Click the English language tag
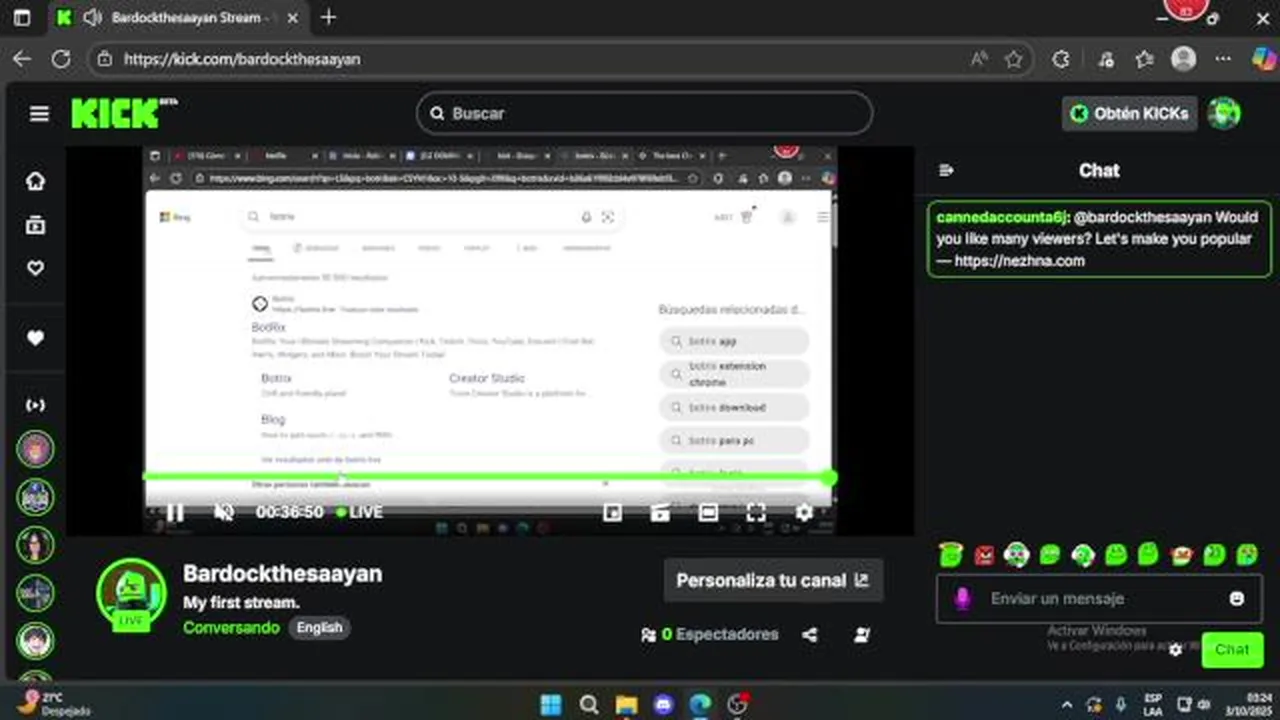The image size is (1280, 720). click(x=319, y=628)
